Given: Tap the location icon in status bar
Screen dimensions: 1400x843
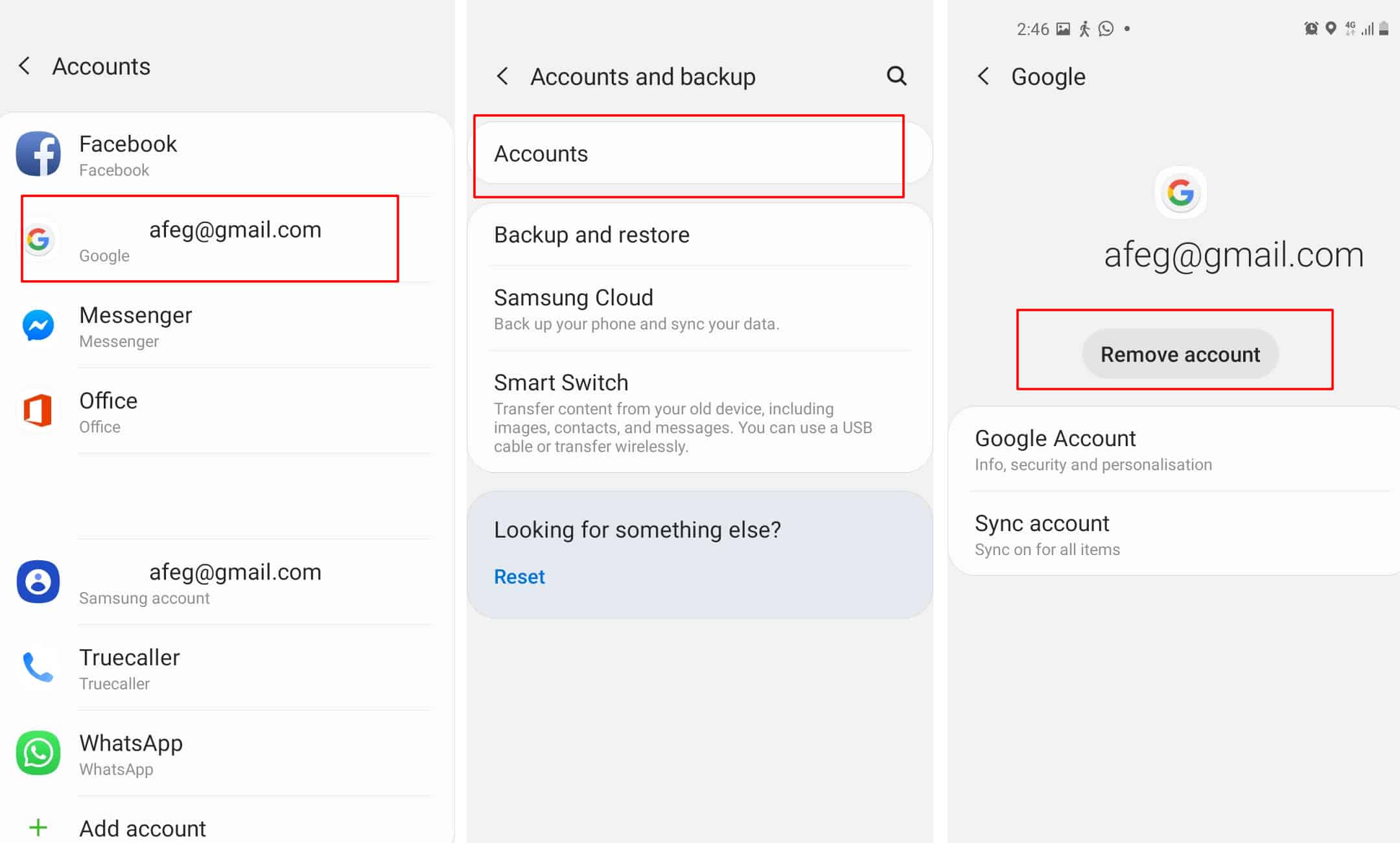Looking at the screenshot, I should [x=1331, y=29].
